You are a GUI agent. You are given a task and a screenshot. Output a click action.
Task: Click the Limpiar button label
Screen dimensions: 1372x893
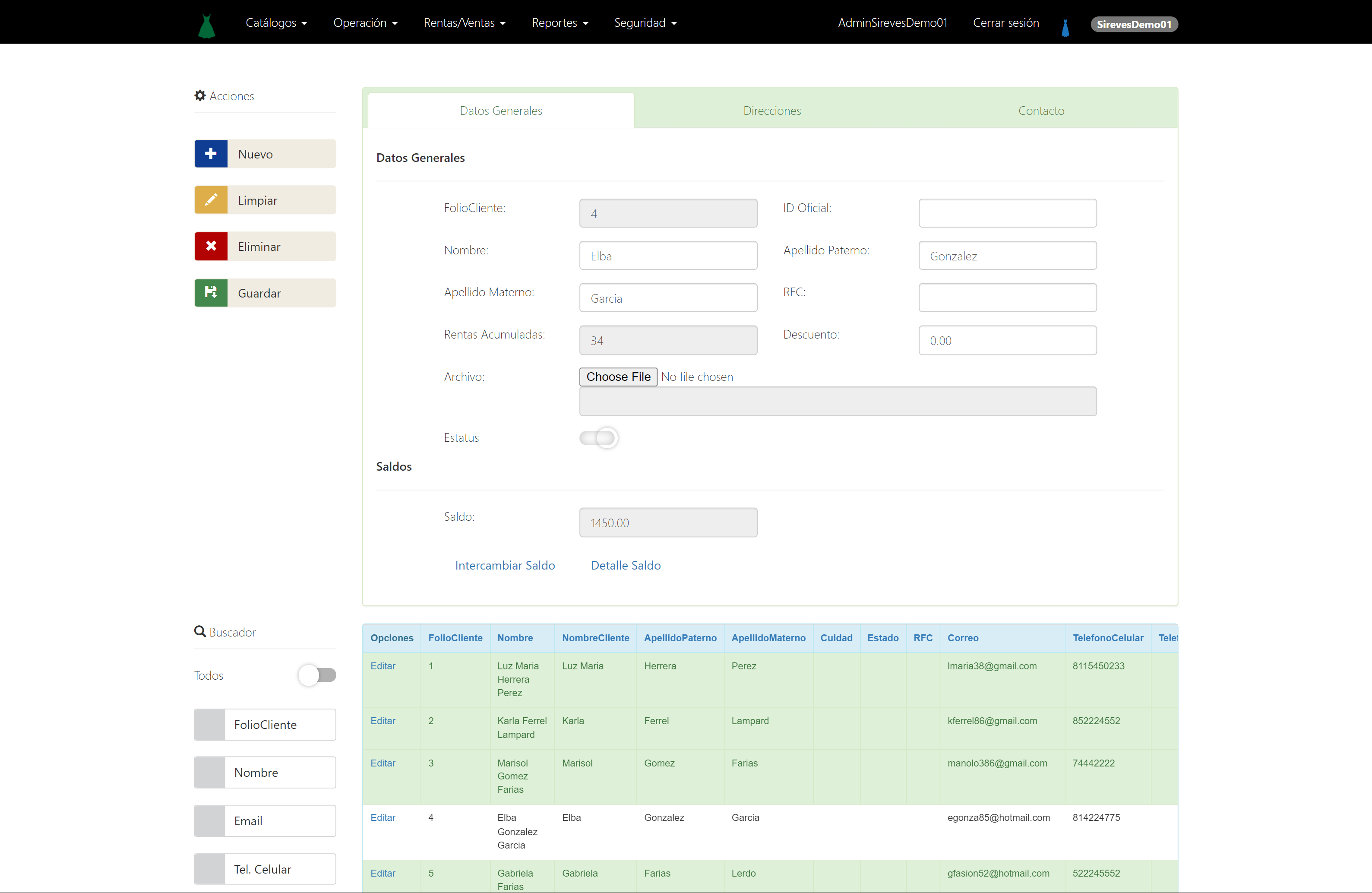click(x=258, y=200)
